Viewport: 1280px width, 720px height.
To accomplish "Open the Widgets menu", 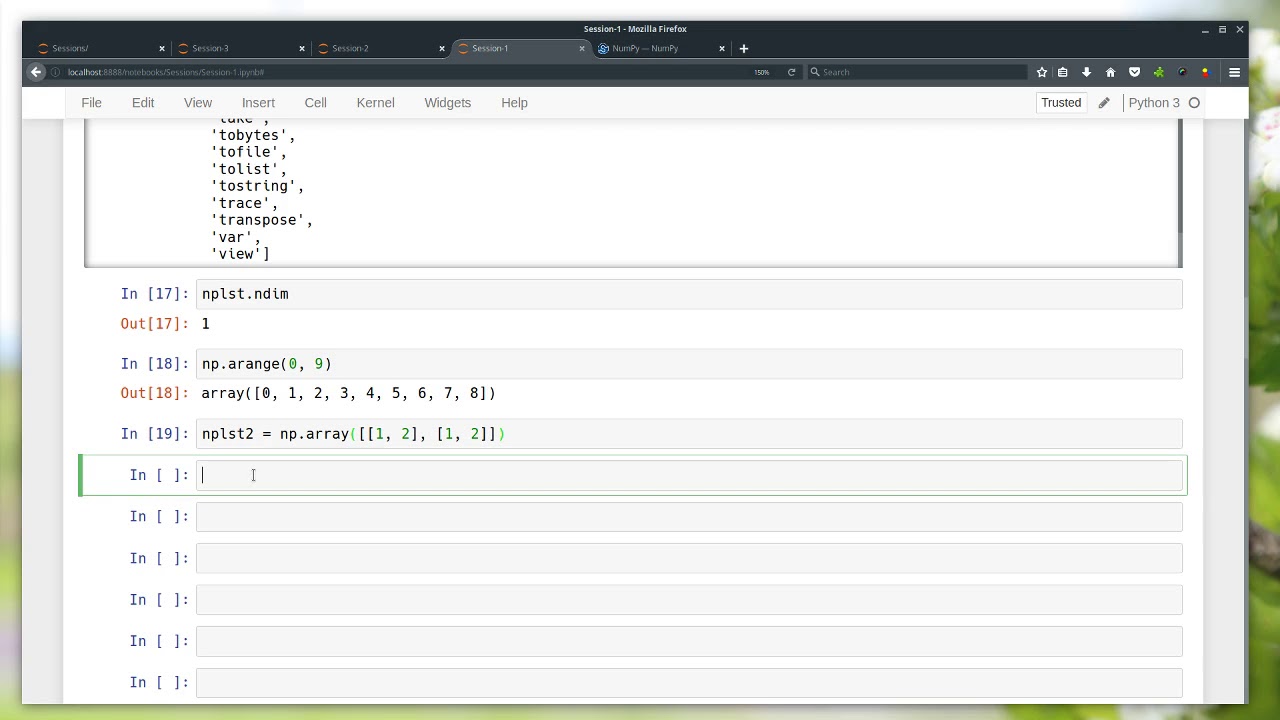I will (447, 103).
